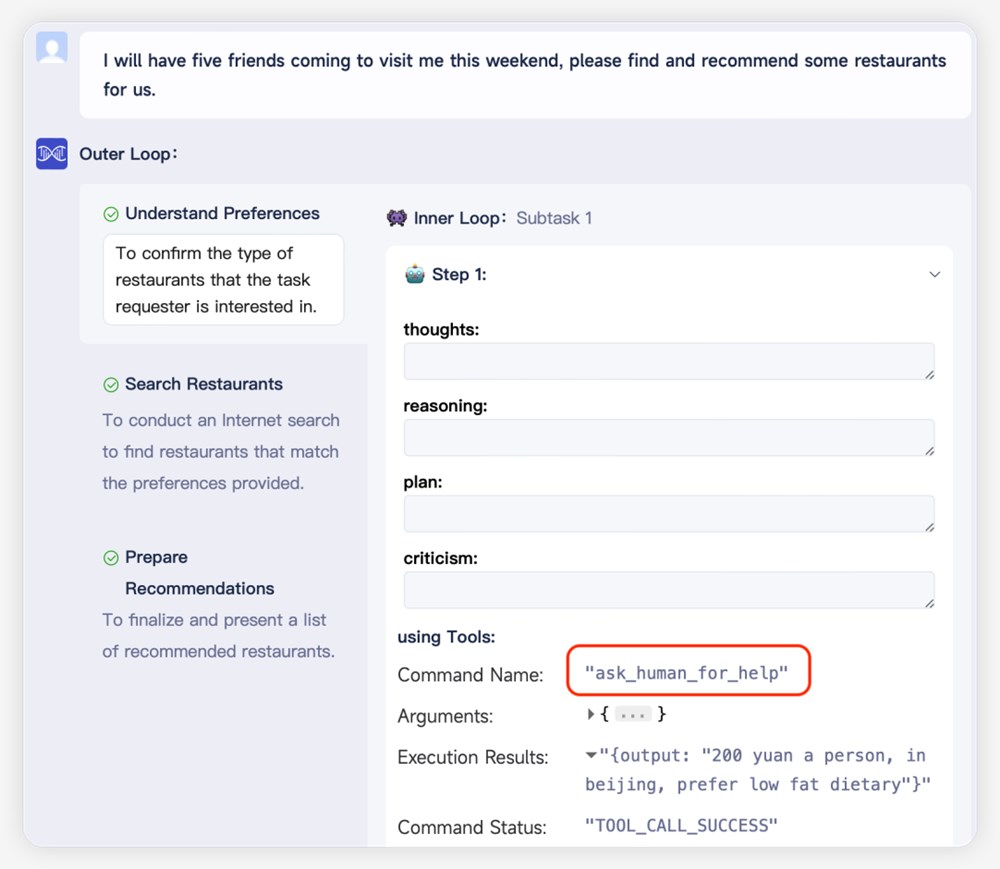
Task: Click the Inner Loop: label
Action: pos(460,218)
